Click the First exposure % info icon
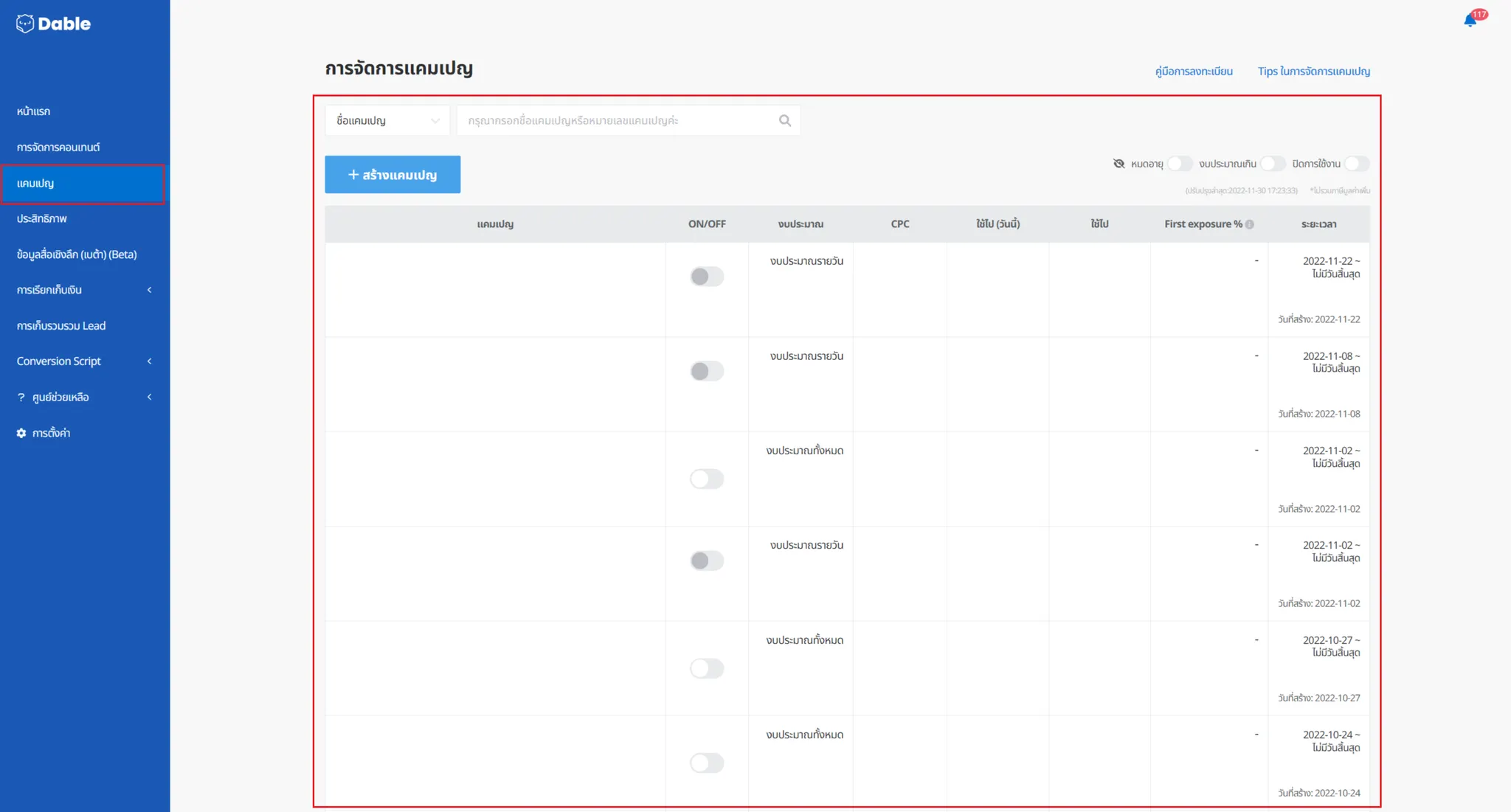The image size is (1511, 812). tap(1249, 224)
